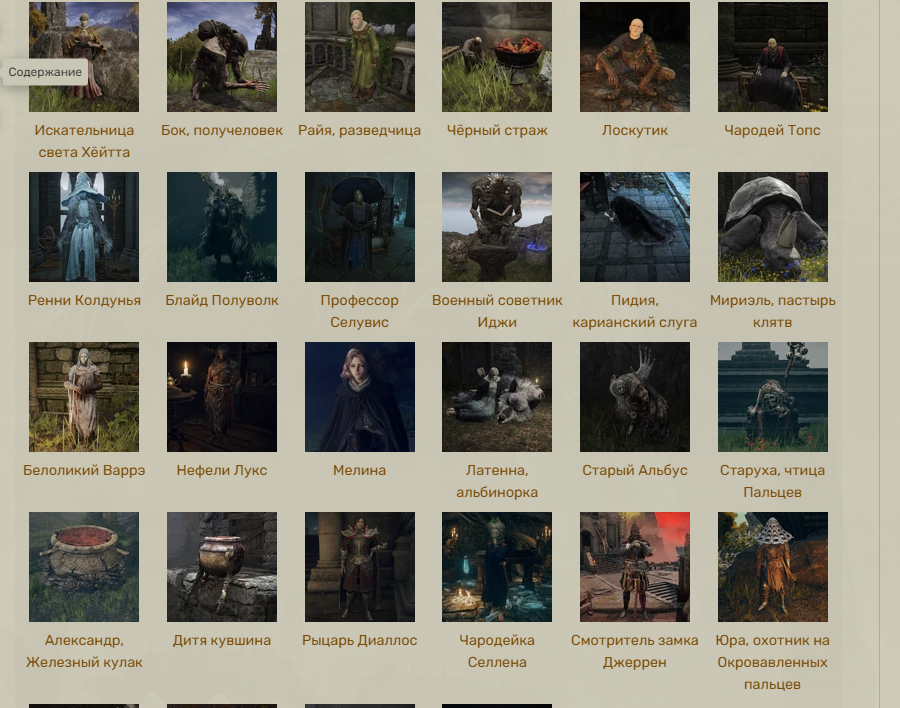The height and width of the screenshot is (708, 900).
Task: Open the Райя, разведчица link
Action: 359,130
